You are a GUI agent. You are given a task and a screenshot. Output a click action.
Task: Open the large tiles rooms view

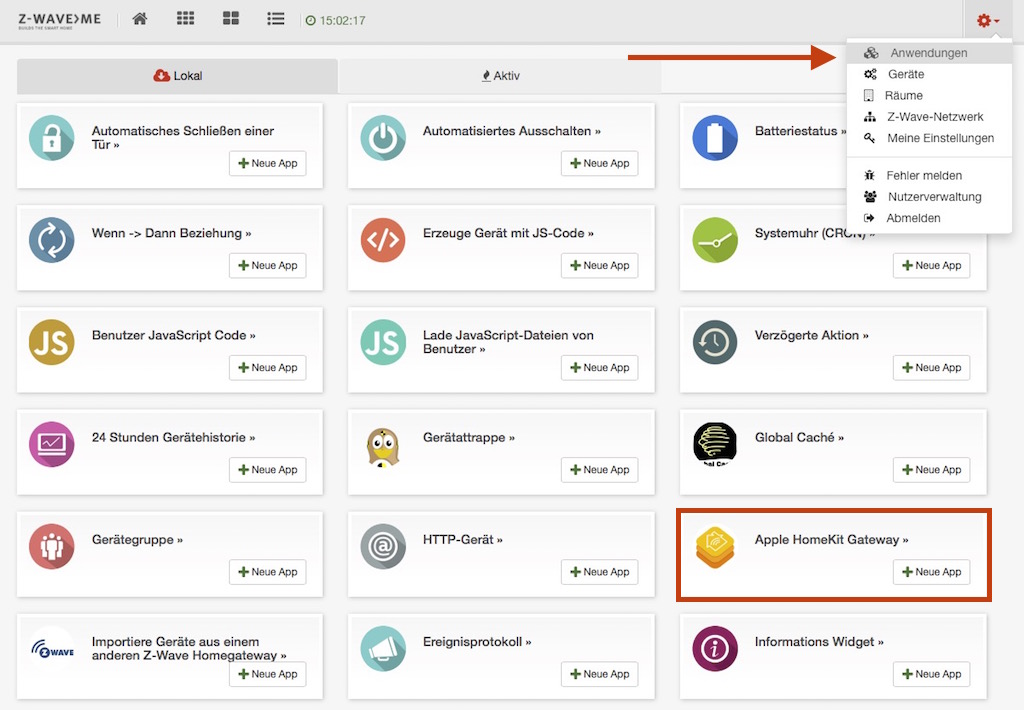pyautogui.click(x=230, y=19)
